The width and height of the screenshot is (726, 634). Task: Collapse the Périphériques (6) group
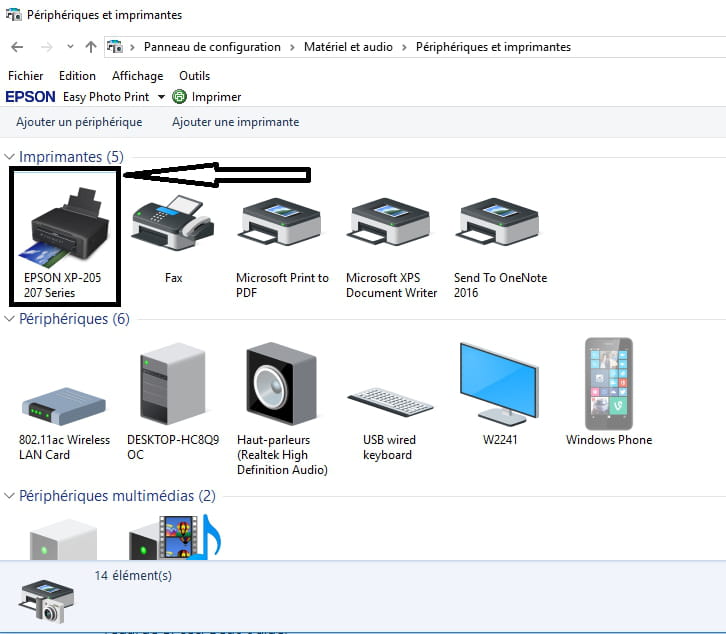[9, 319]
